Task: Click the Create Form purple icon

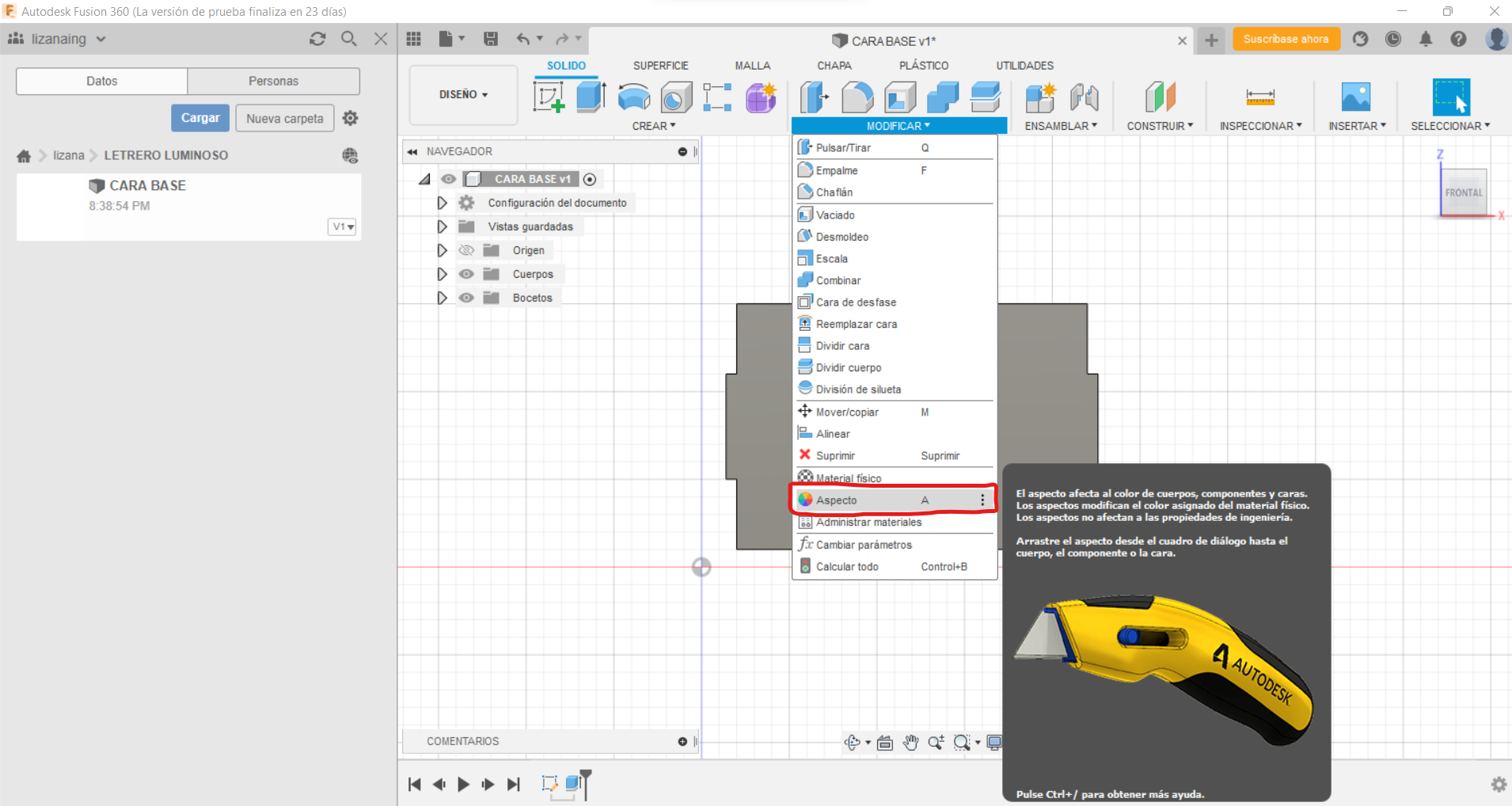Action: (761, 97)
